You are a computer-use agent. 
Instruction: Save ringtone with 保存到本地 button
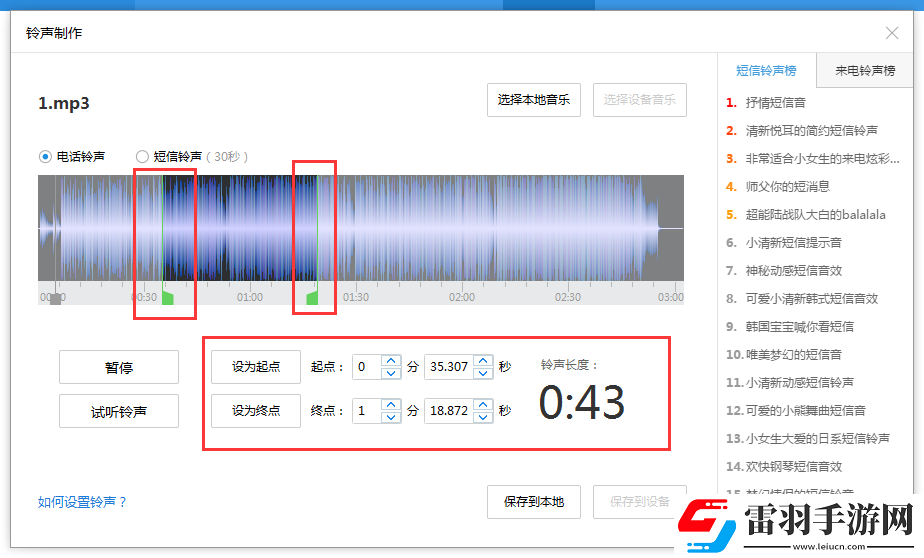(534, 502)
